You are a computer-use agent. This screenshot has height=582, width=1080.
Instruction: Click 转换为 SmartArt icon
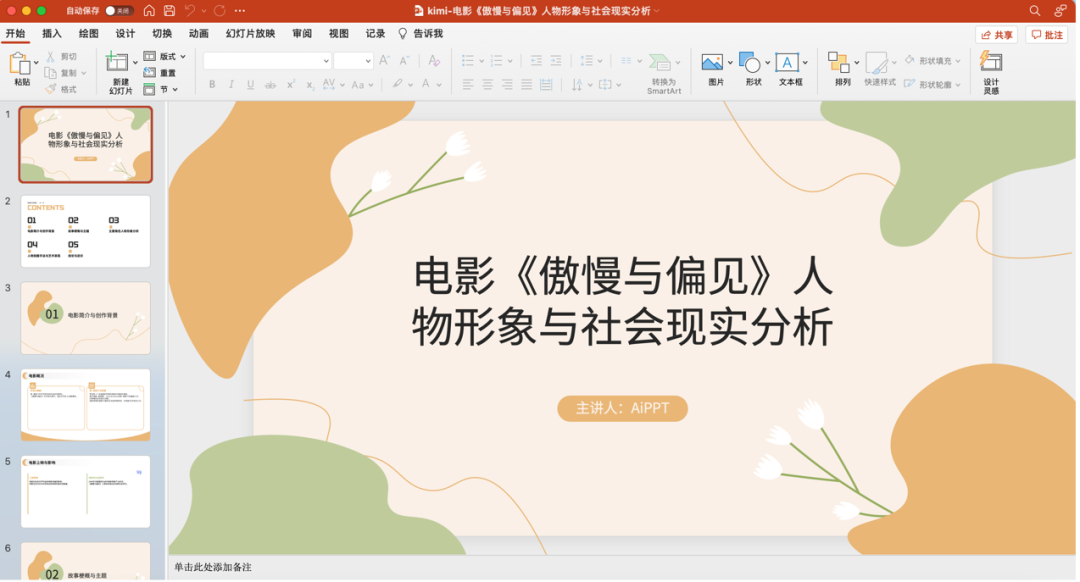[x=660, y=63]
